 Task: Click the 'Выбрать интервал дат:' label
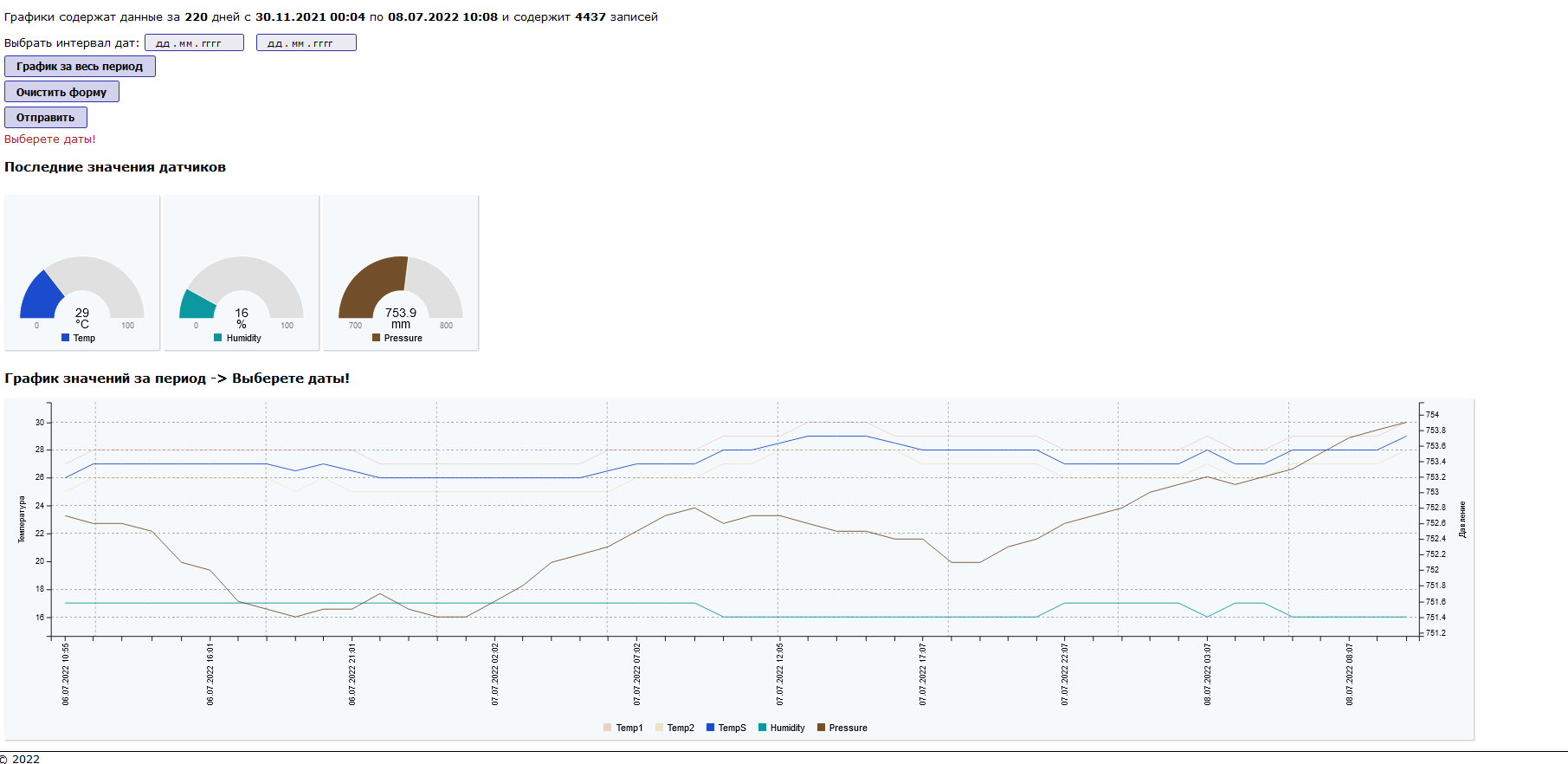coord(72,42)
